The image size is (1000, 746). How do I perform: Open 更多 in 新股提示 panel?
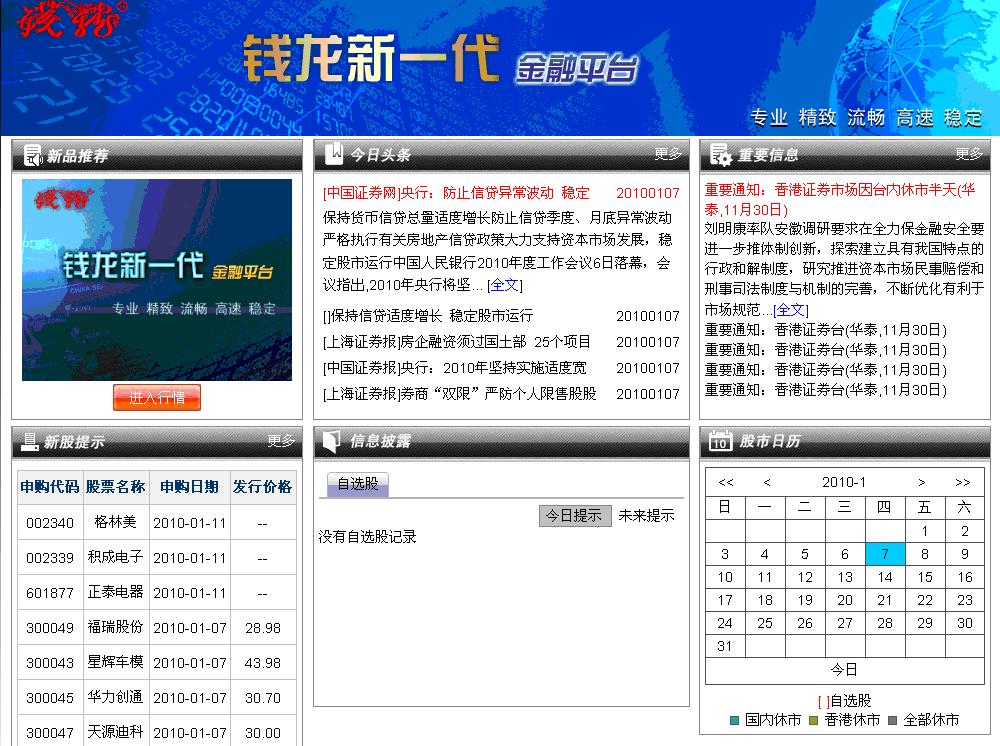point(281,441)
